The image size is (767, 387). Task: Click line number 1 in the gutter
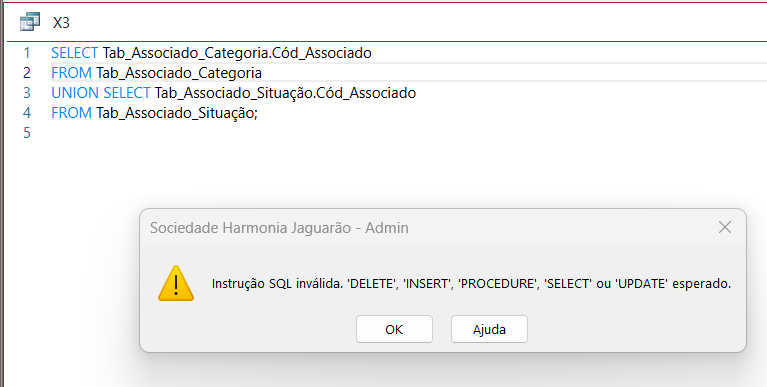click(x=26, y=53)
